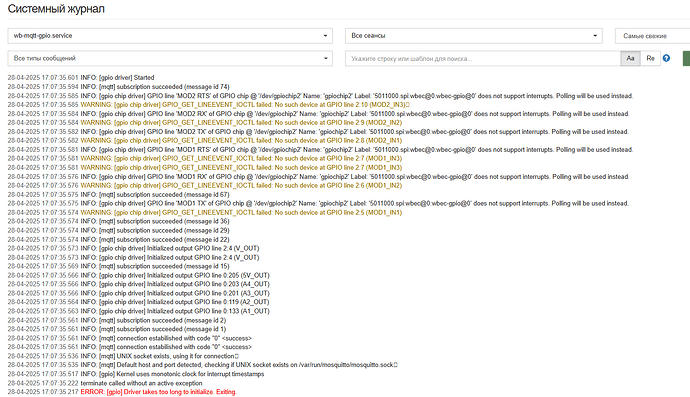Open the 'Все типы сообщений' message type dropdown

[170, 58]
